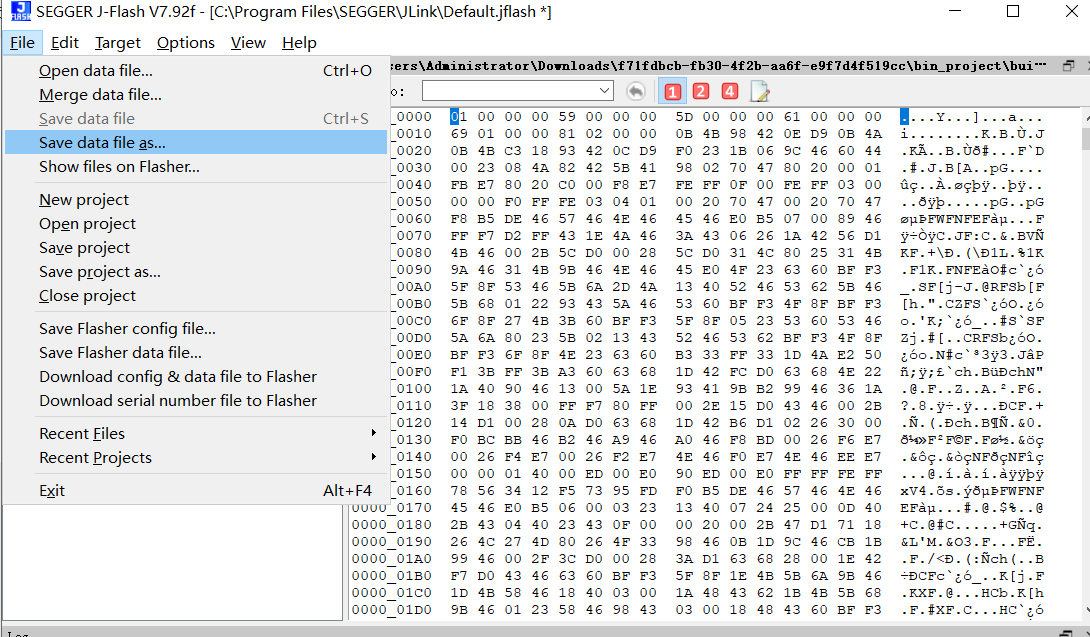The image size is (1090, 637).
Task: Select the 1-byte view mode icon
Action: 672,91
